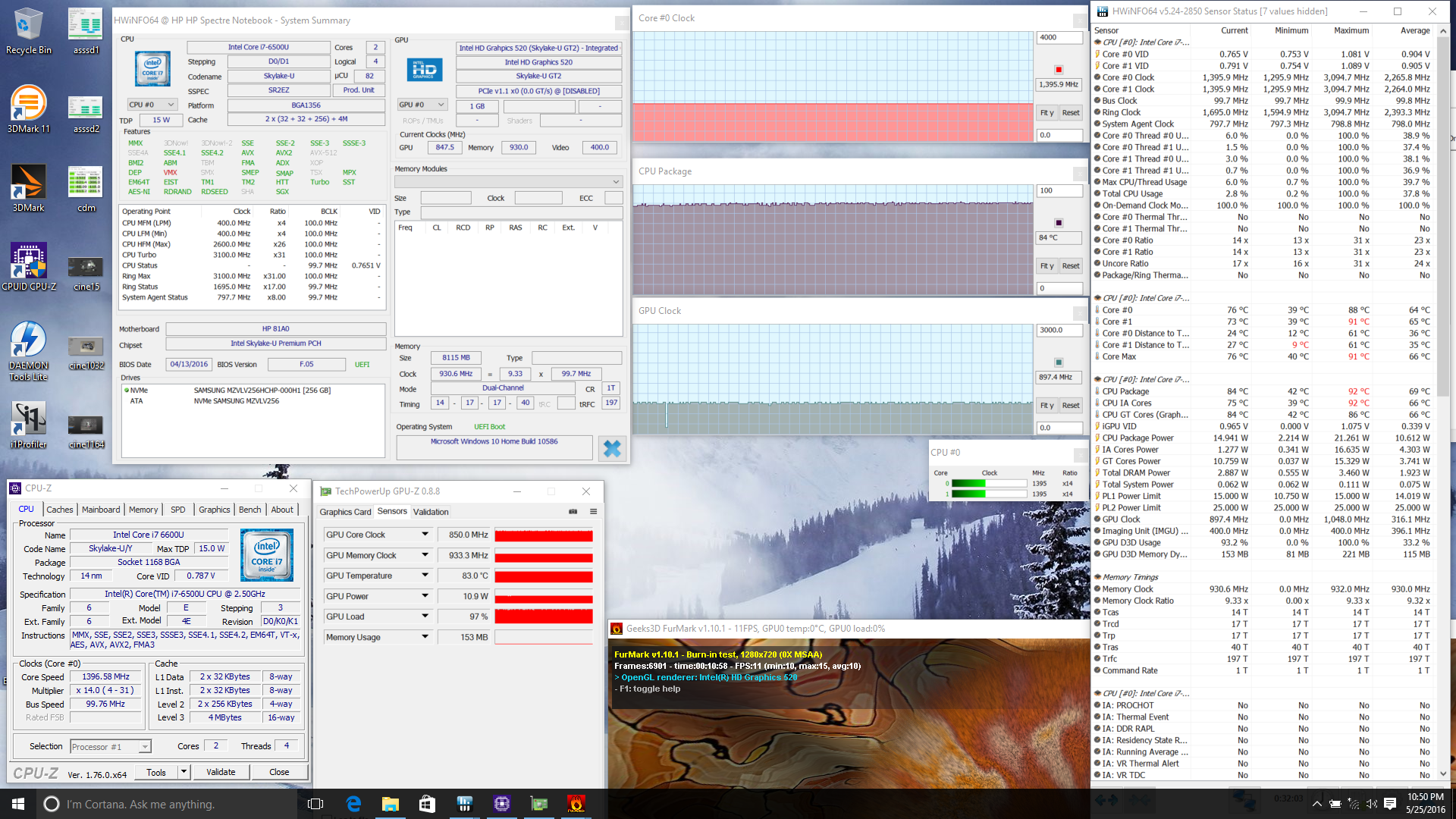The image size is (1456, 819).
Task: Click FurMark icon in the taskbar
Action: pos(576,804)
